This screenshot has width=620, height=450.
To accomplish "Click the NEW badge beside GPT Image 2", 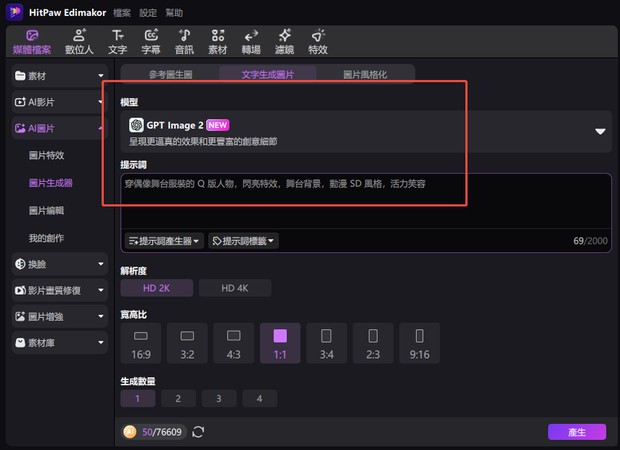I will point(217,125).
